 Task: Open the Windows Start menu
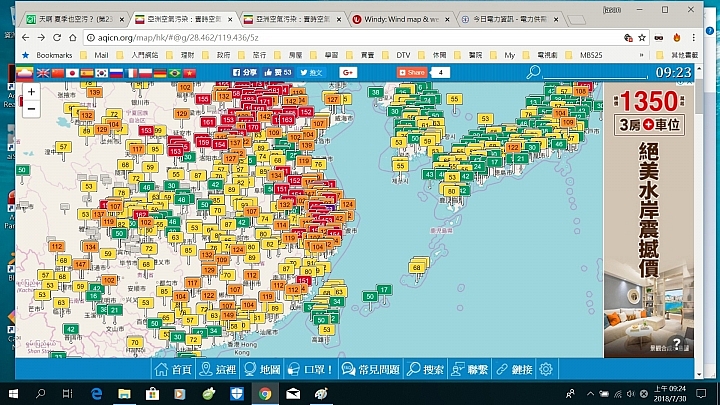coord(13,394)
